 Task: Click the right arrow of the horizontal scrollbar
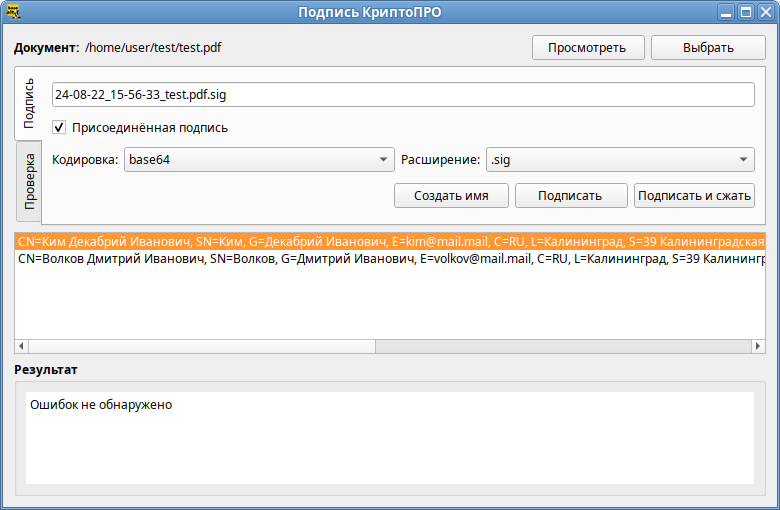(758, 346)
